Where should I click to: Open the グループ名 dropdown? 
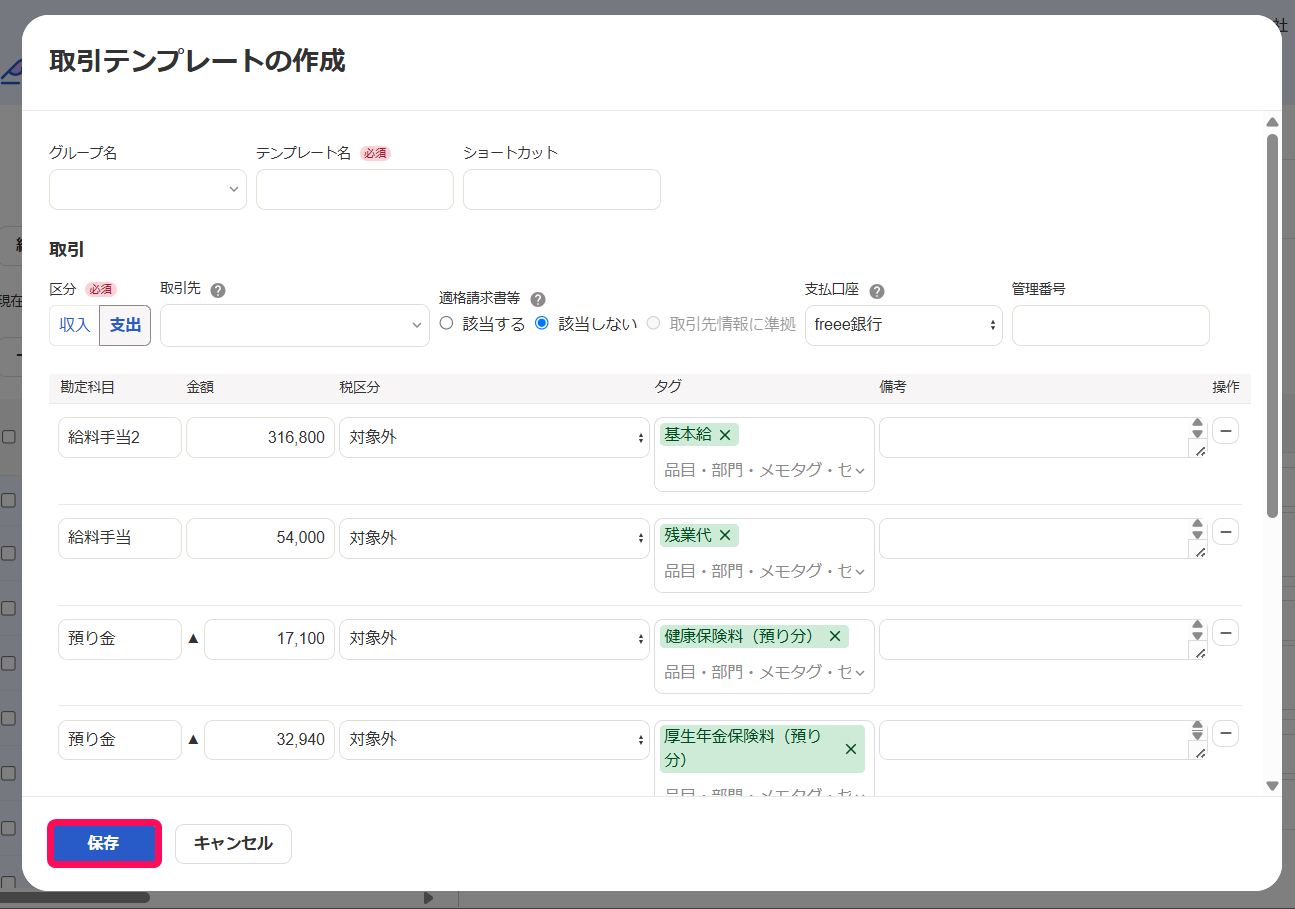pyautogui.click(x=148, y=189)
